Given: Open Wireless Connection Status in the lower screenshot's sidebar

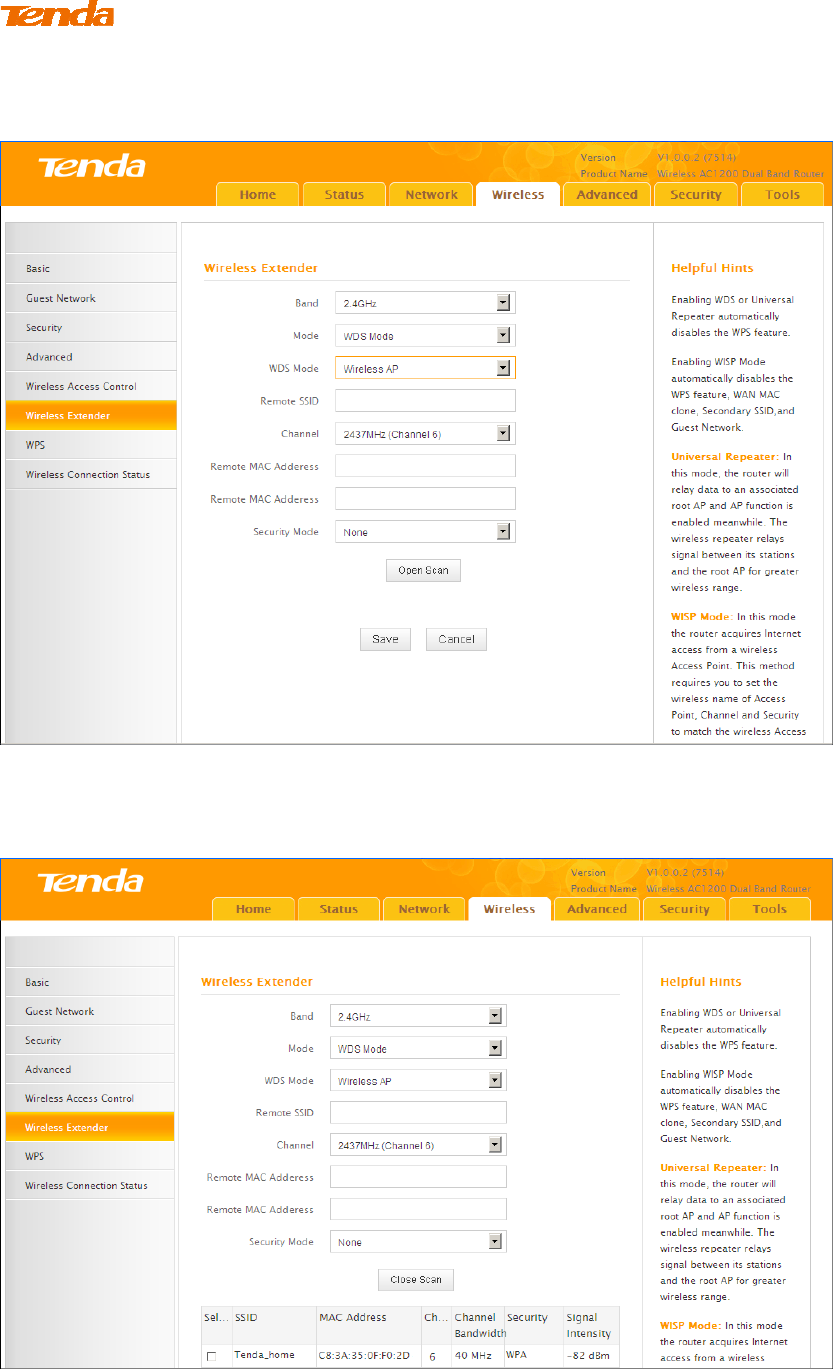Looking at the screenshot, I should (x=90, y=1185).
